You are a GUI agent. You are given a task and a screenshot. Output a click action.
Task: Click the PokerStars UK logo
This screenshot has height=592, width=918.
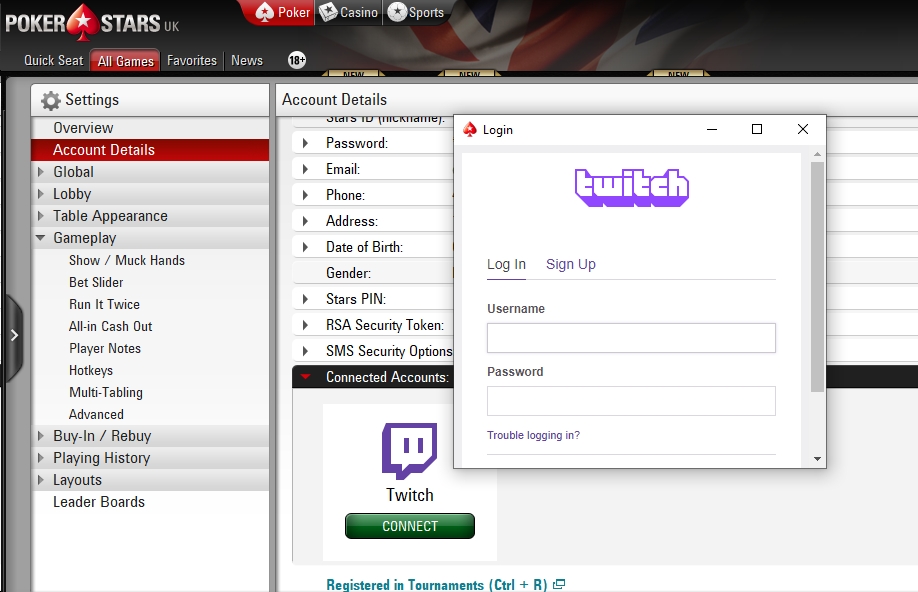click(92, 23)
